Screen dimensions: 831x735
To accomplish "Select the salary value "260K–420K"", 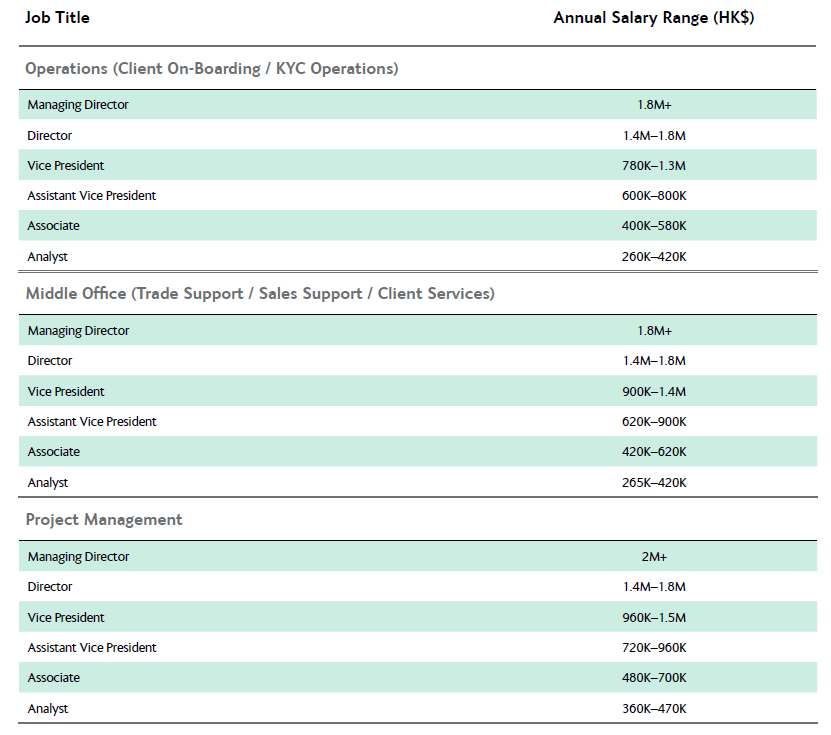I will pos(654,257).
